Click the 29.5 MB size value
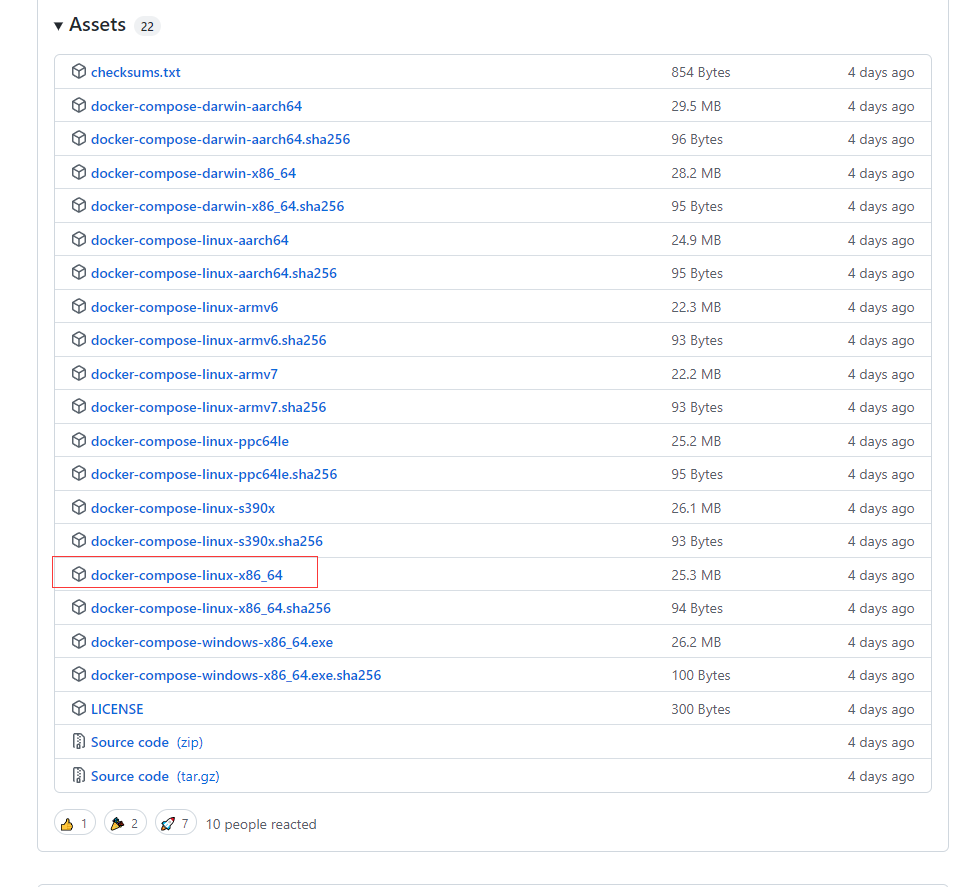 [696, 106]
